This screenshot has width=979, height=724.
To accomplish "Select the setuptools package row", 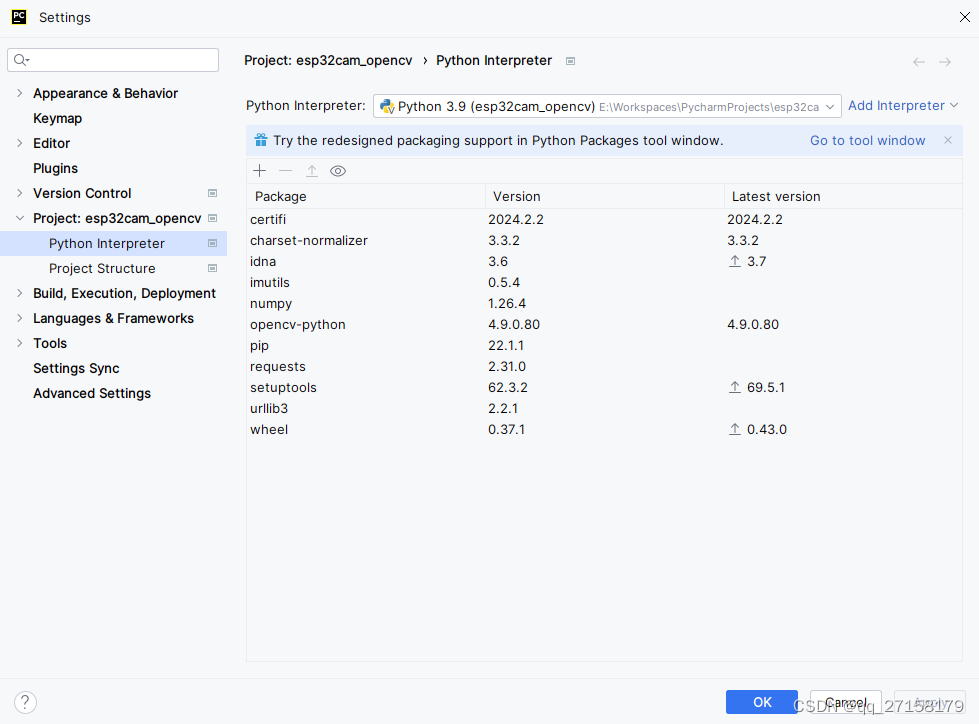I will [604, 388].
